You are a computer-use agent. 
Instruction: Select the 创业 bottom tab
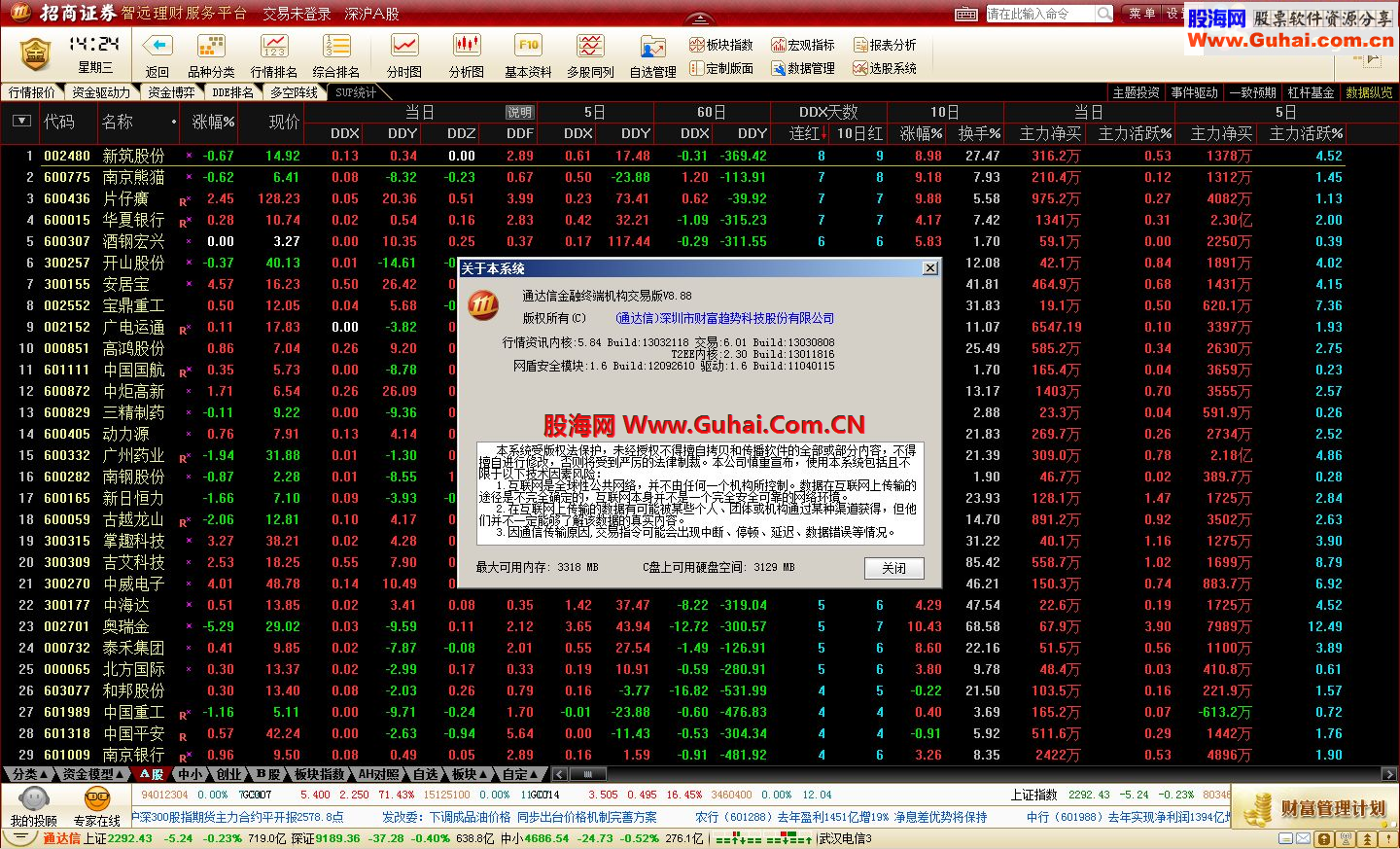[228, 774]
